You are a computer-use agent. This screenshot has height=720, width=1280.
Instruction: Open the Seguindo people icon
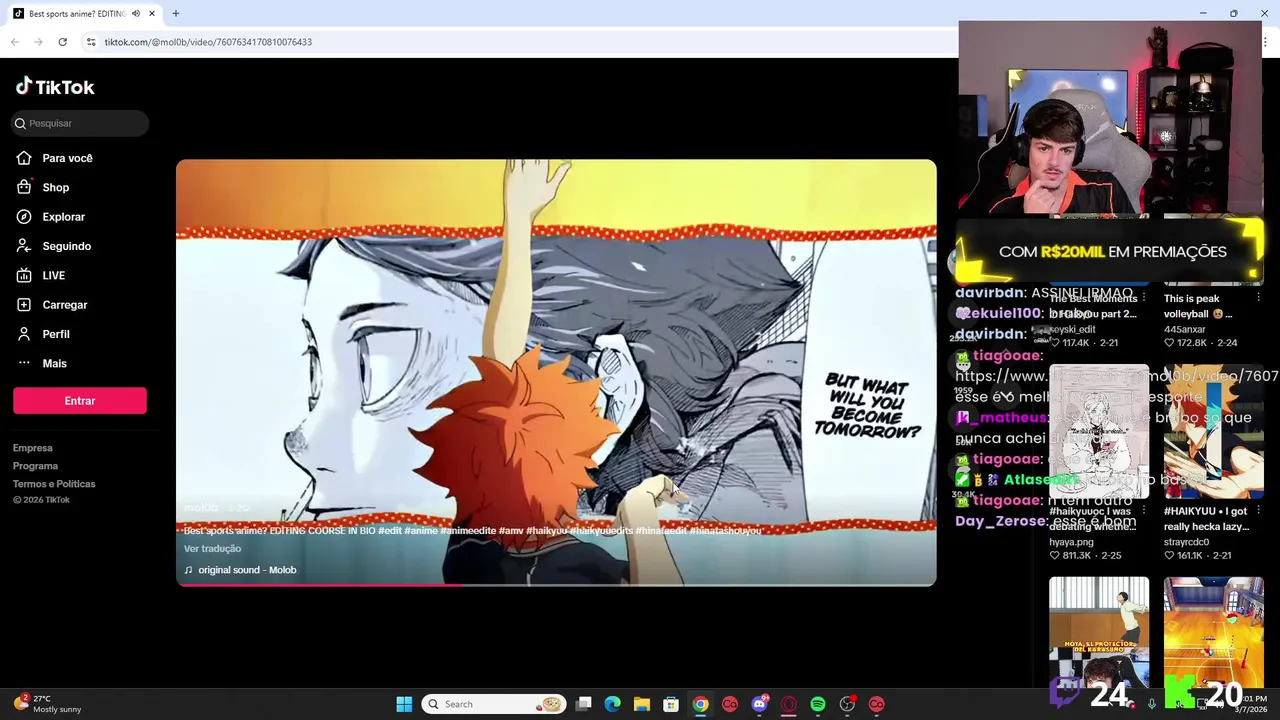(x=24, y=246)
